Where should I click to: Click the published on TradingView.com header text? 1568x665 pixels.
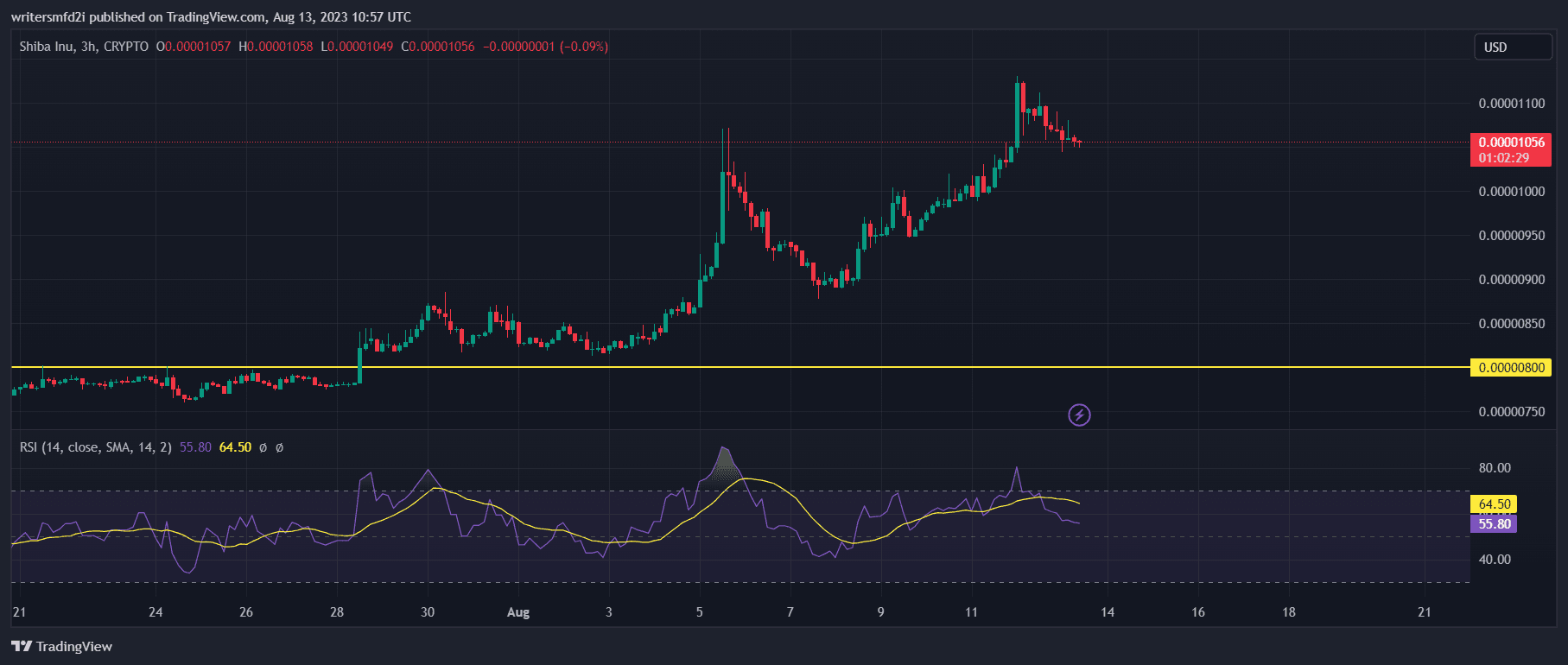point(211,17)
